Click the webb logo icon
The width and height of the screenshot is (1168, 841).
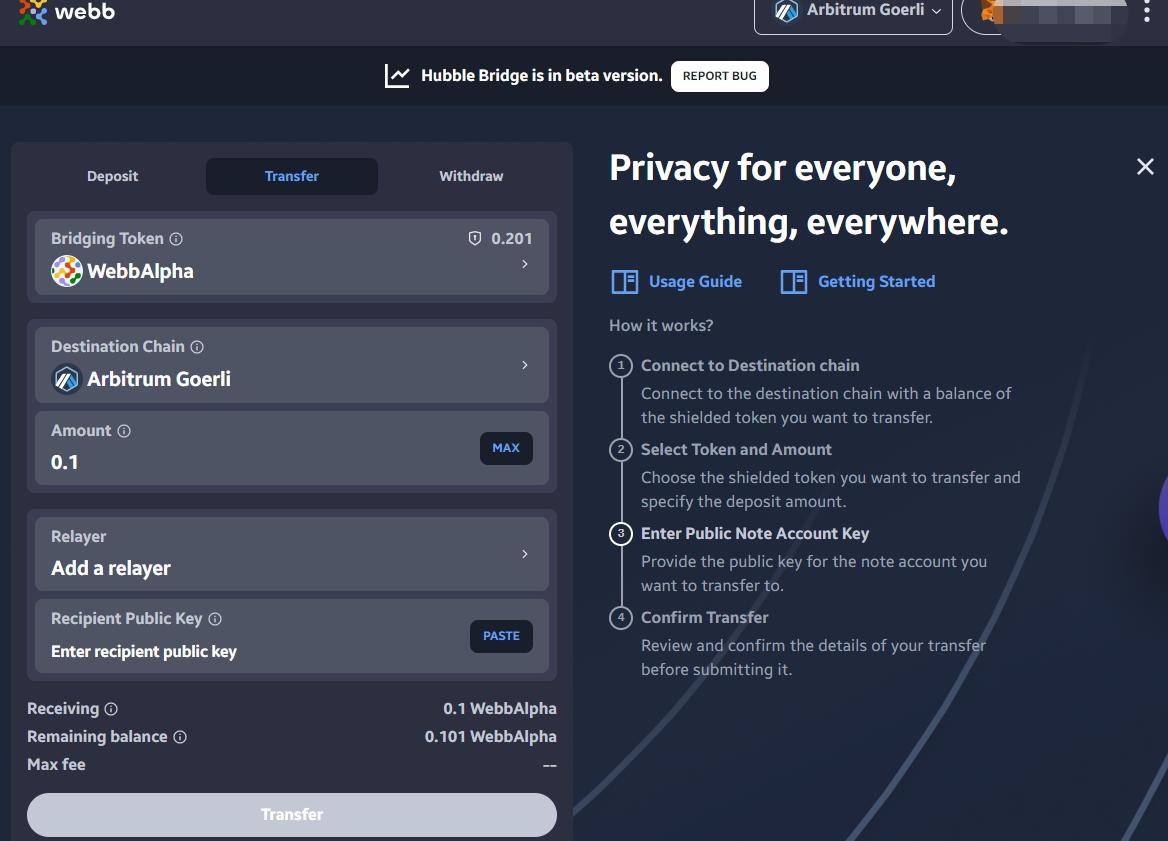pos(33,12)
